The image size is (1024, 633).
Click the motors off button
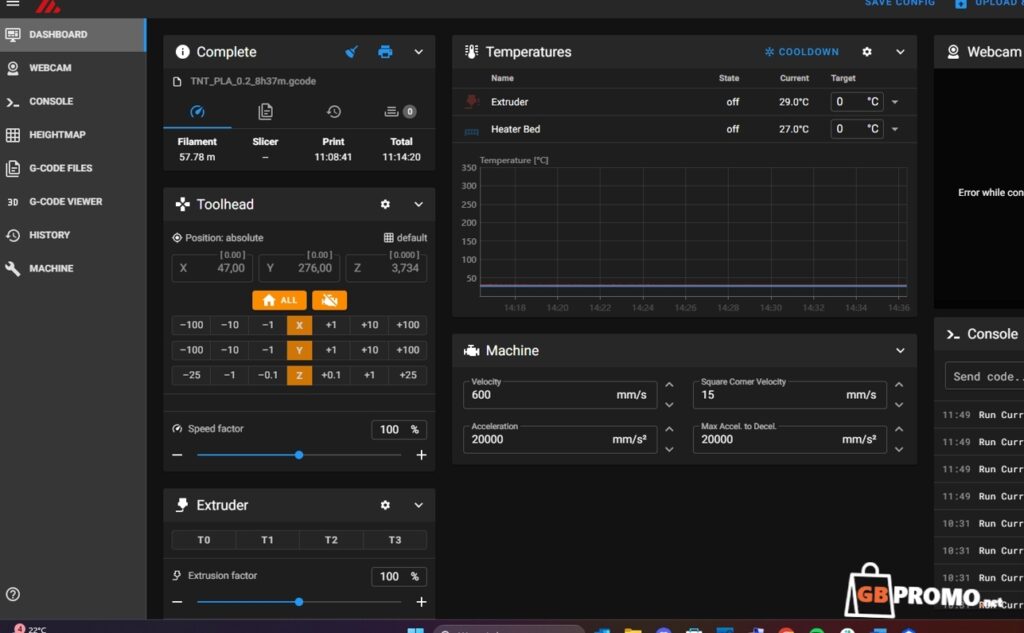point(329,300)
